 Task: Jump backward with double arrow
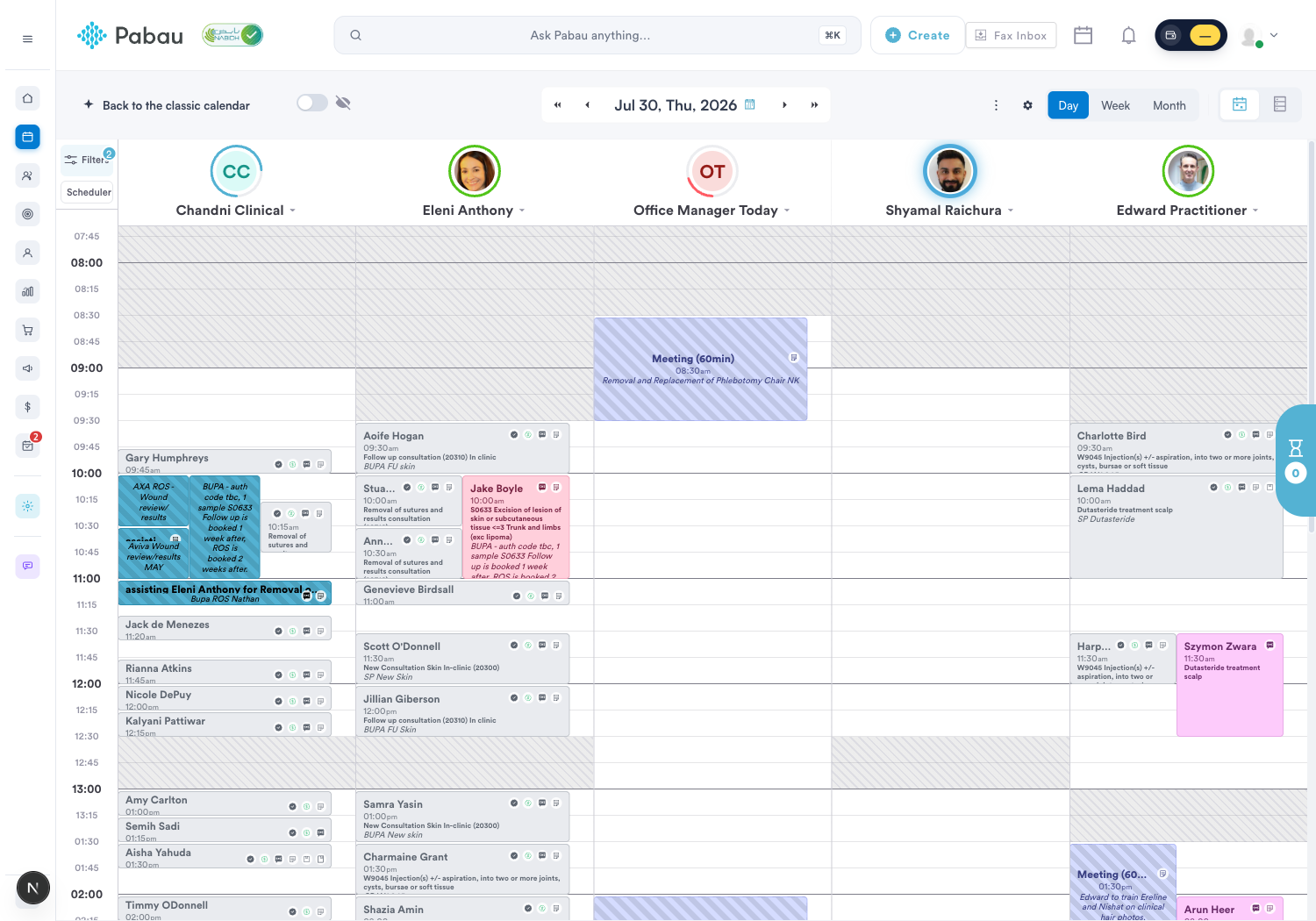click(x=557, y=105)
